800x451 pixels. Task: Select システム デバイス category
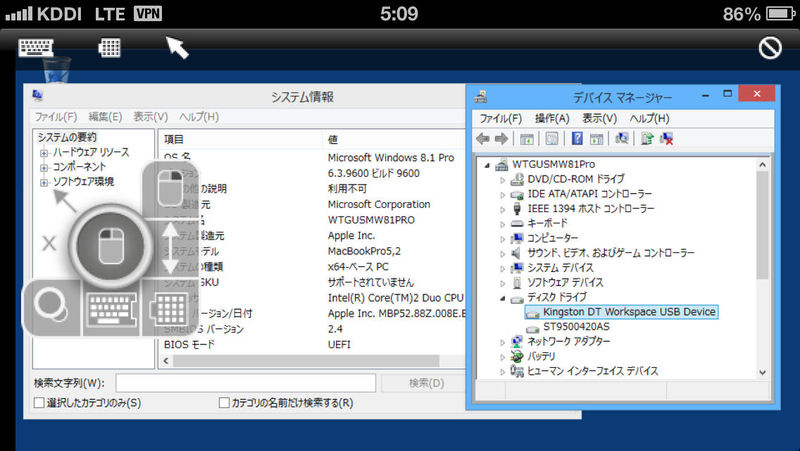tap(560, 268)
